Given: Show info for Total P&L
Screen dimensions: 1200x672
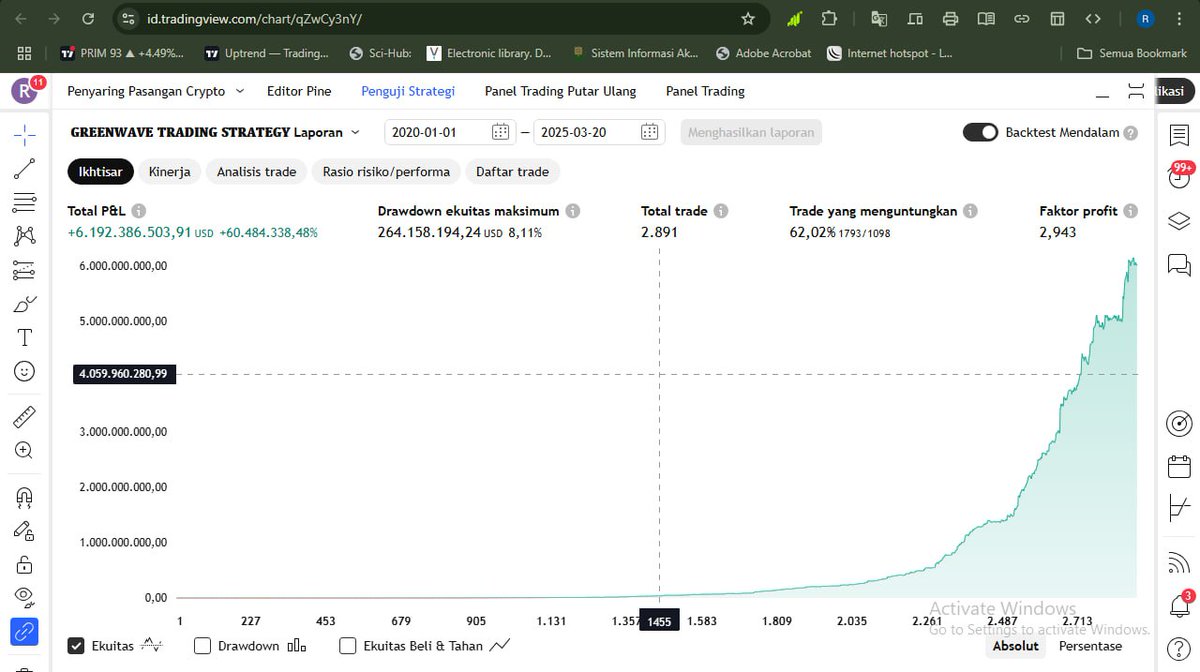Looking at the screenshot, I should pyautogui.click(x=139, y=211).
